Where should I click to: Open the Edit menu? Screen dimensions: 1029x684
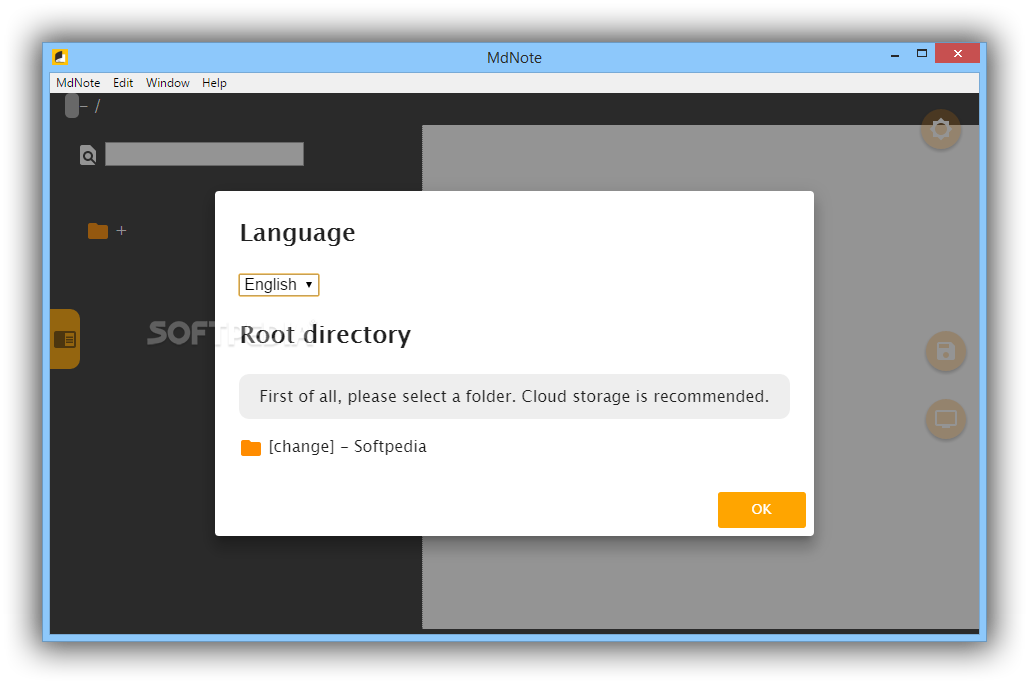click(x=123, y=83)
